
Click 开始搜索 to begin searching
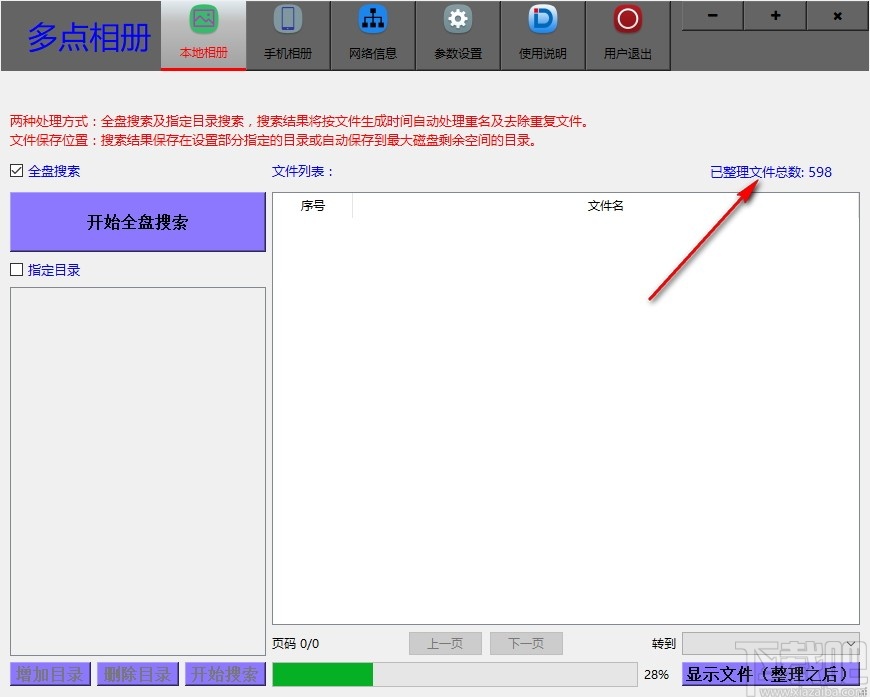pyautogui.click(x=225, y=674)
